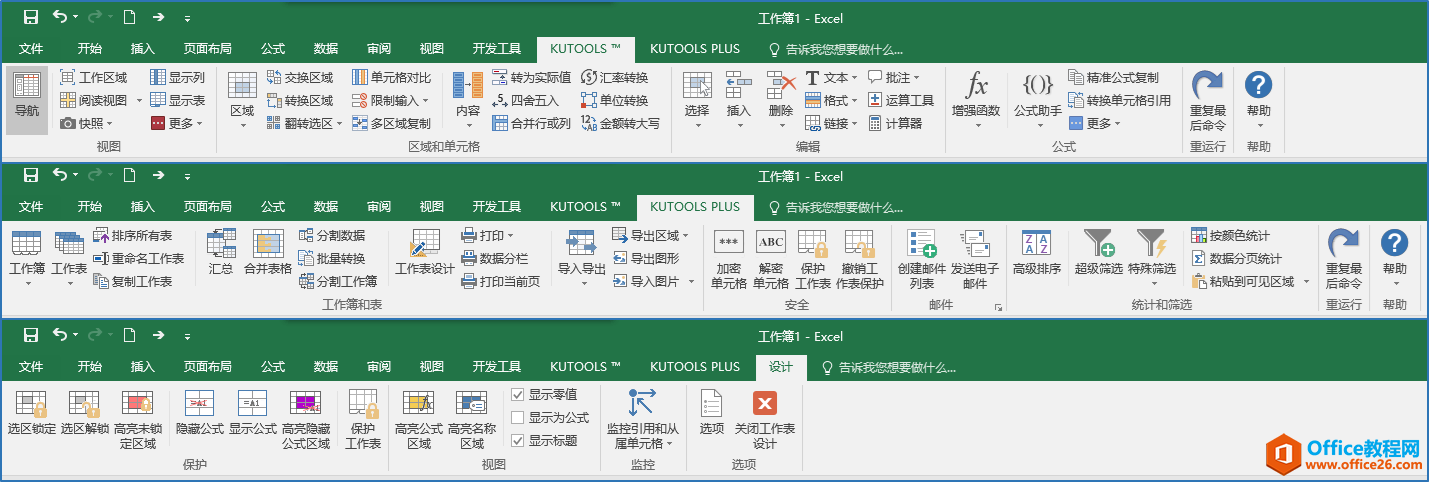Viewport: 1429px width, 482px height.
Task: Select the 设计 tab in the third ribbon
Action: 781,367
